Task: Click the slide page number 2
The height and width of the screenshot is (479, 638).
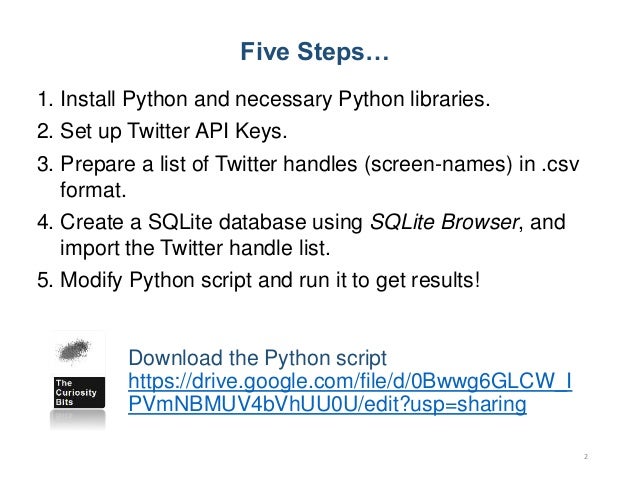Action: pos(586,457)
